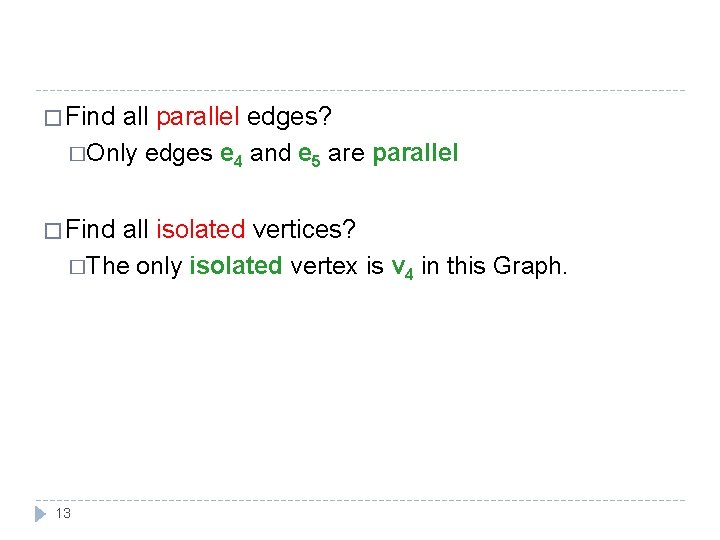720x540 pixels.
Task: Click the top dashed divider line
Action: click(360, 90)
